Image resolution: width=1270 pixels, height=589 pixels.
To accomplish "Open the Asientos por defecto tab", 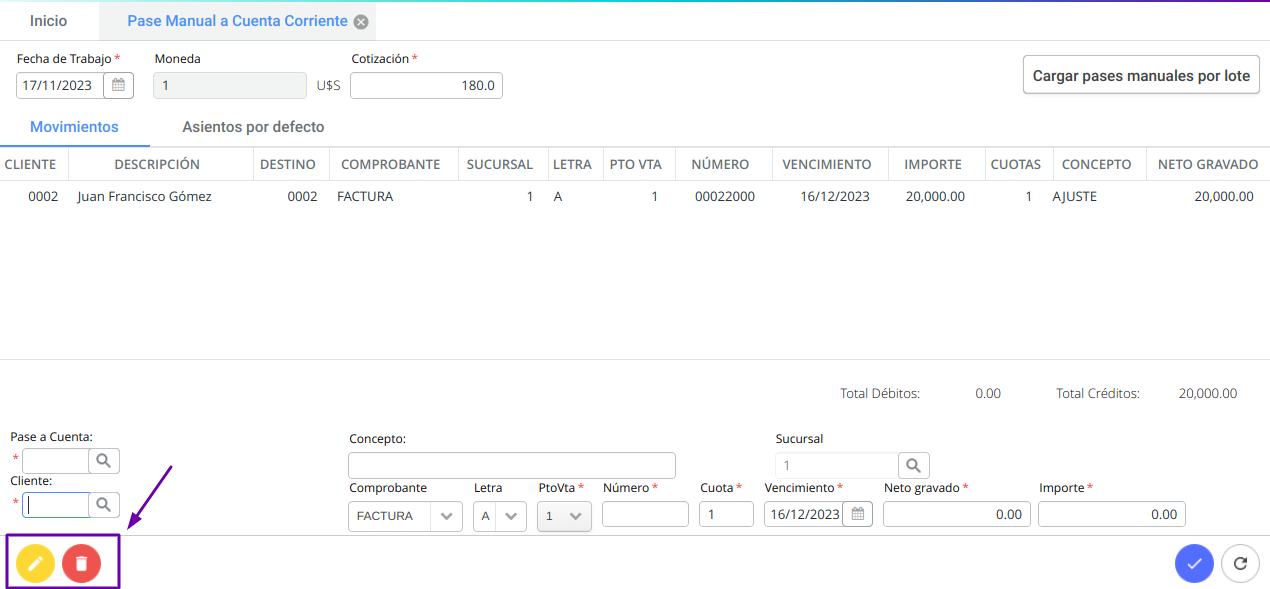I will (x=253, y=127).
